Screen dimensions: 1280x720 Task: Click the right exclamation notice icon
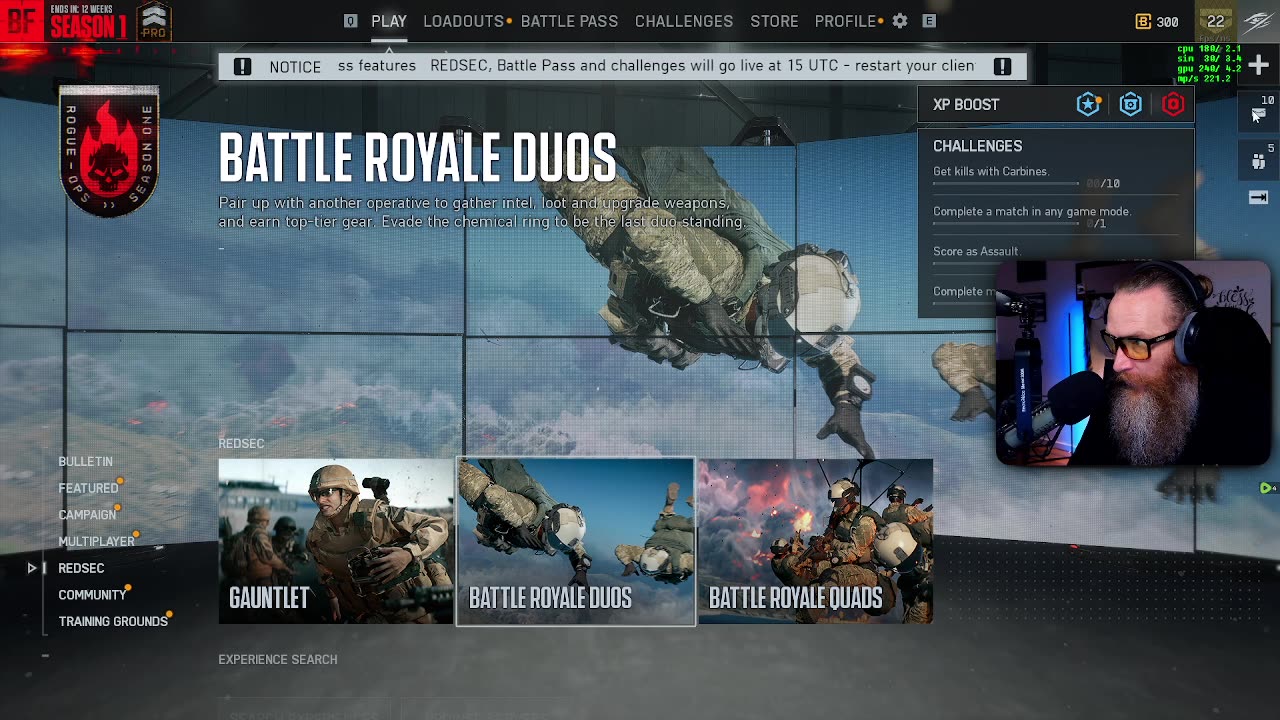click(1003, 66)
